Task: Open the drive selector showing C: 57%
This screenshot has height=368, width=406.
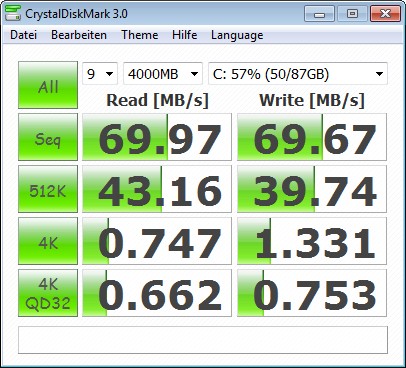Action: 298,74
